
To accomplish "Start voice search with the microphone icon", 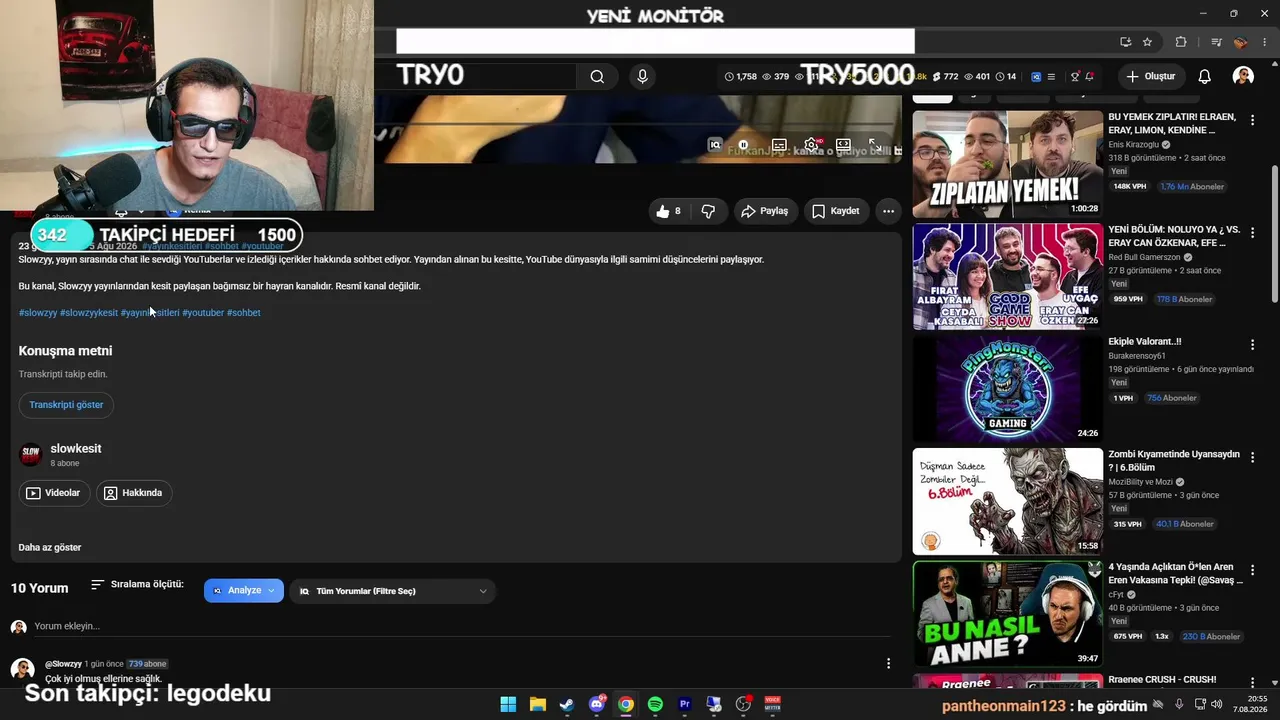I will [x=642, y=76].
